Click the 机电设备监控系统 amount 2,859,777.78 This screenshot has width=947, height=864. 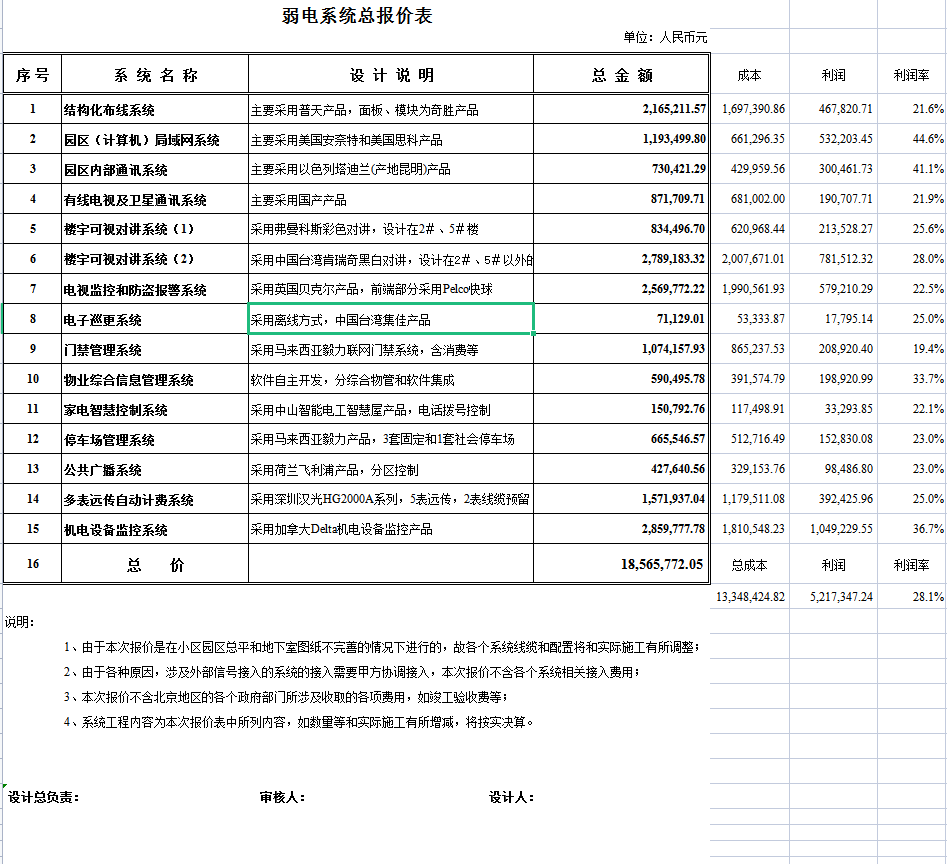coord(621,529)
